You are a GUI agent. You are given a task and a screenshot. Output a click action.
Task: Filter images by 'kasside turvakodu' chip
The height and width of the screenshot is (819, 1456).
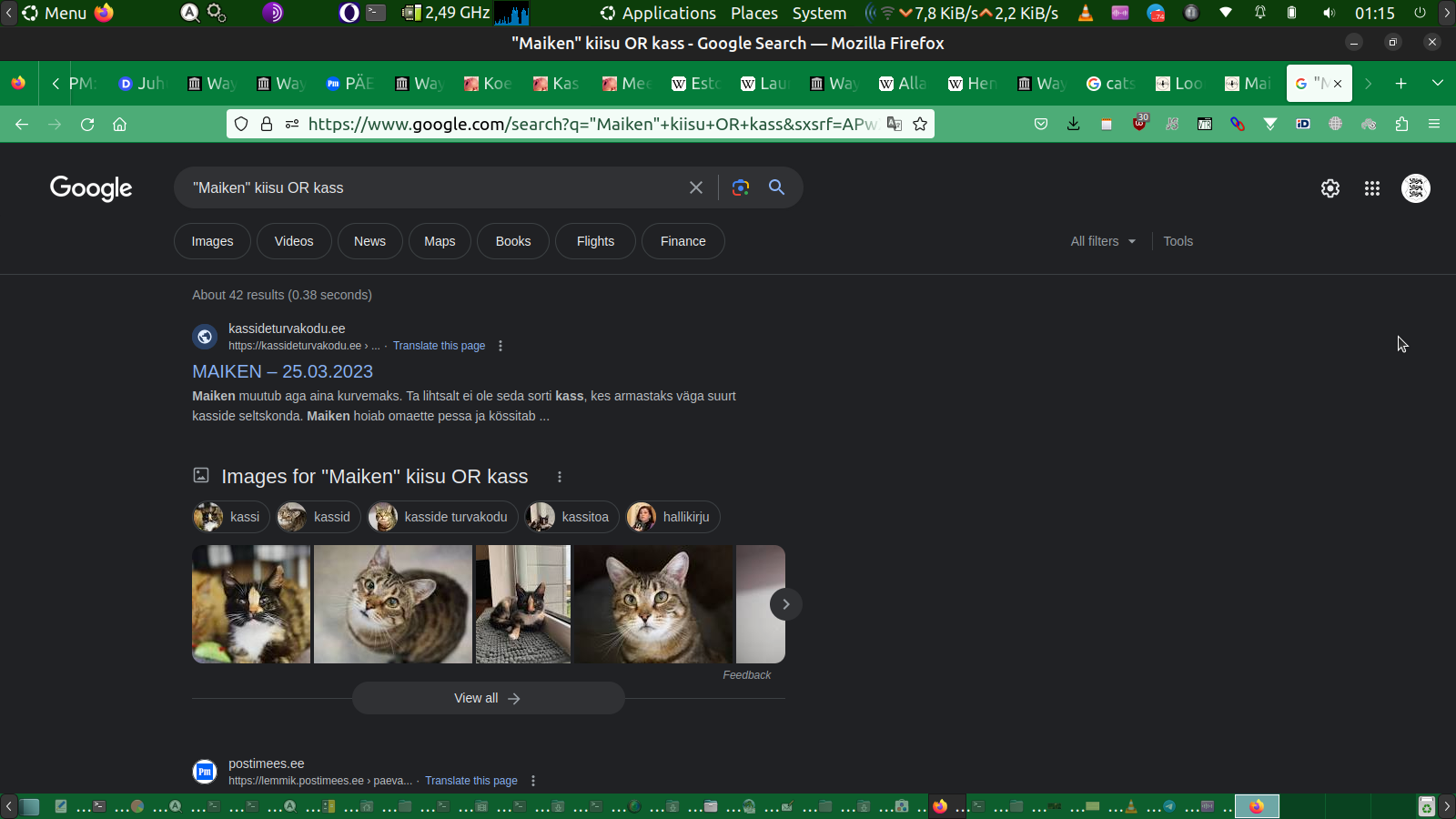pos(443,517)
